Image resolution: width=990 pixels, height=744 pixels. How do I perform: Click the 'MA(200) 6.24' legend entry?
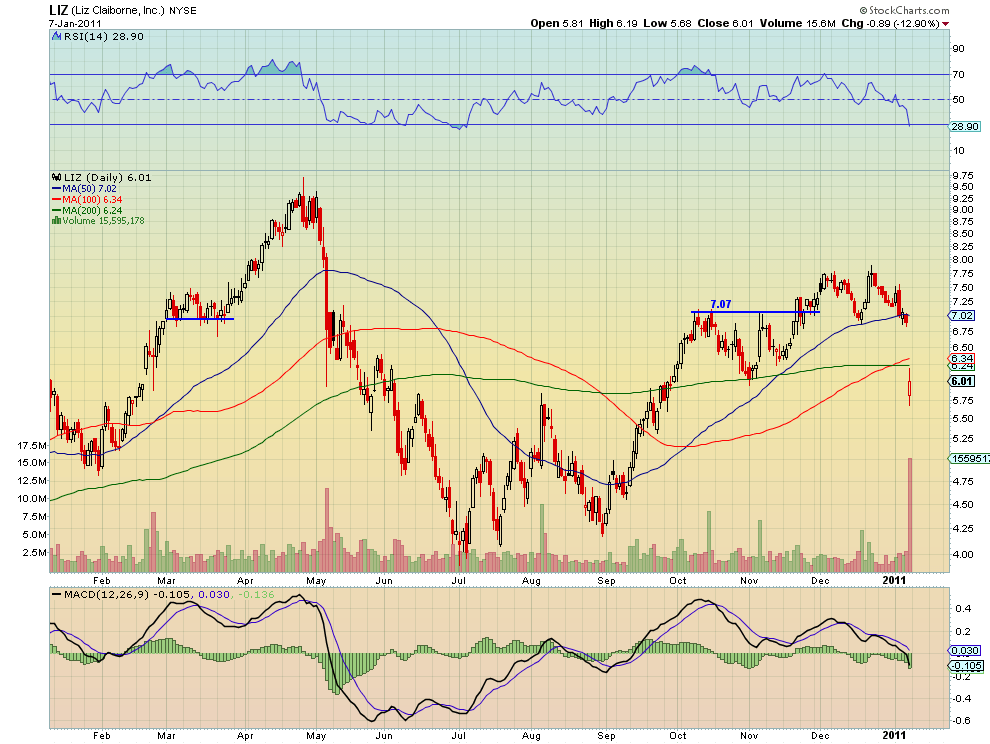tap(86, 210)
